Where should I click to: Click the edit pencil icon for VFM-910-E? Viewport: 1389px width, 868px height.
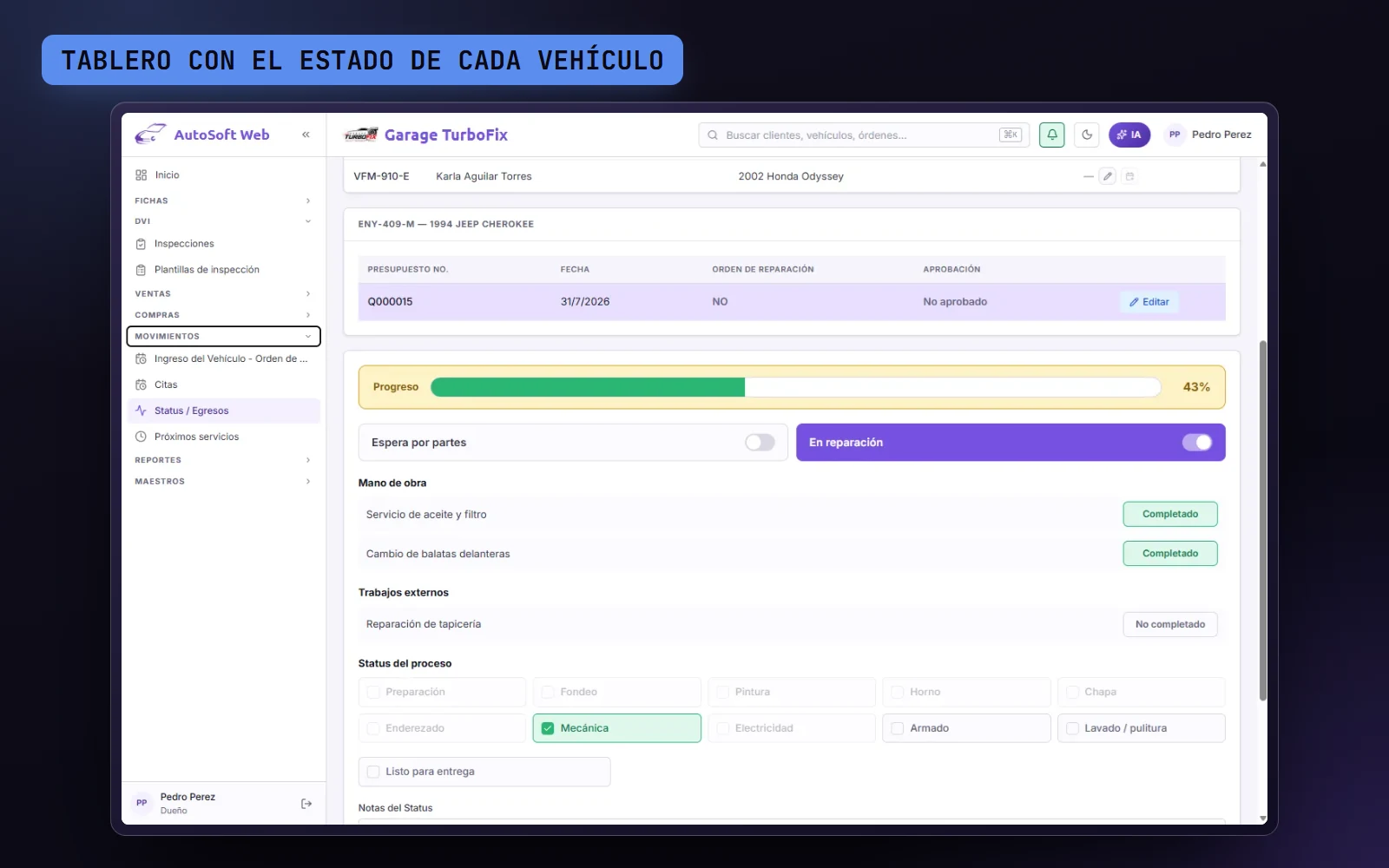pyautogui.click(x=1108, y=176)
